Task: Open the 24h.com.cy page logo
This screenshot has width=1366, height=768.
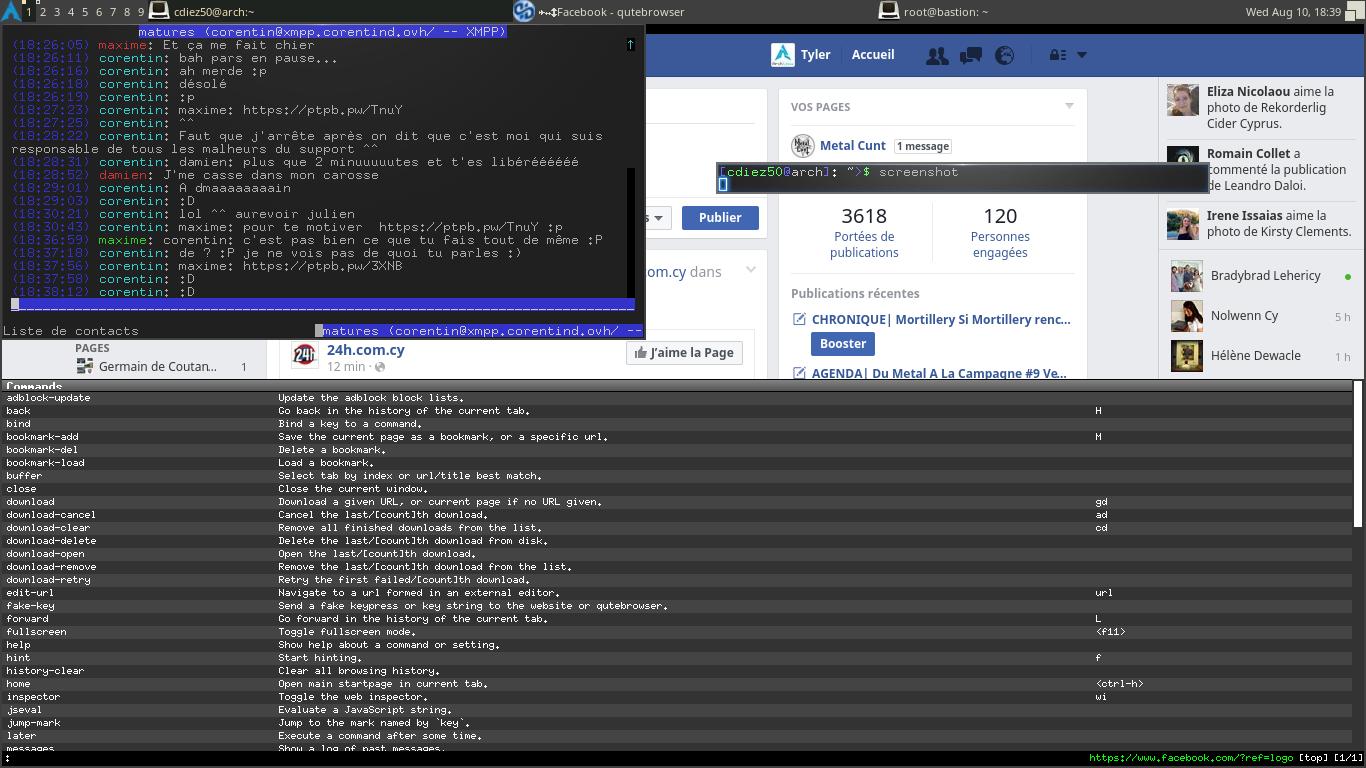Action: (305, 355)
